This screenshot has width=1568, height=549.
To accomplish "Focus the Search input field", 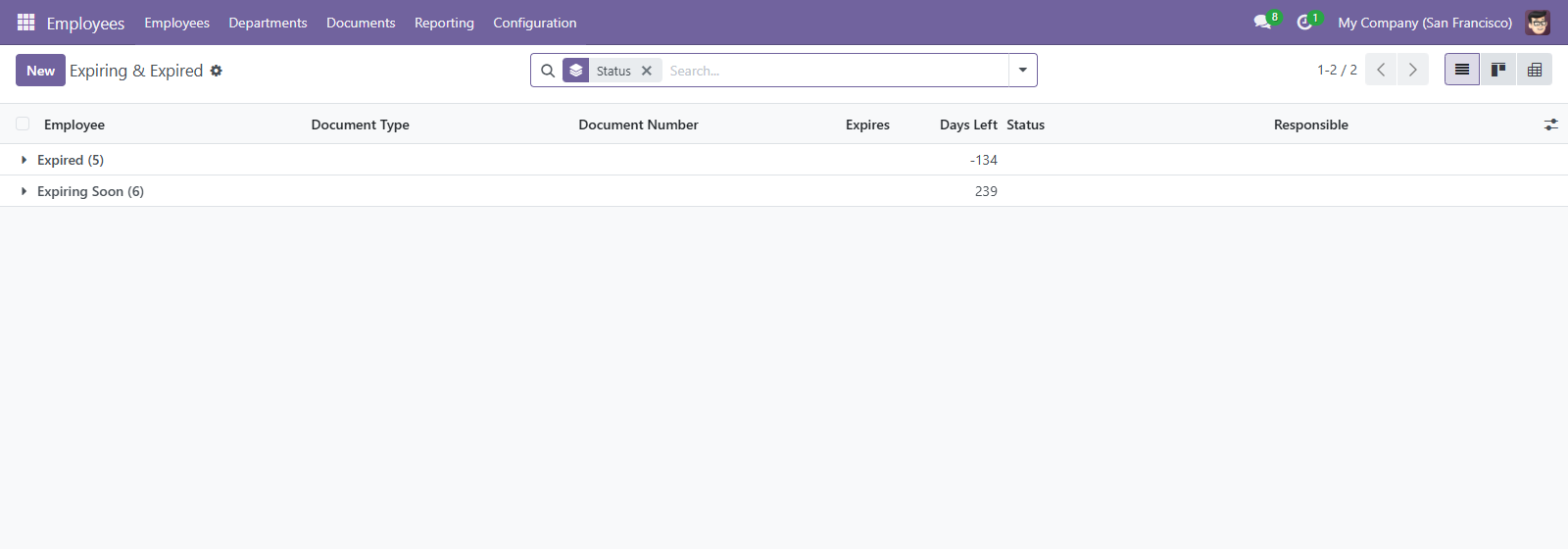I will pyautogui.click(x=835, y=71).
